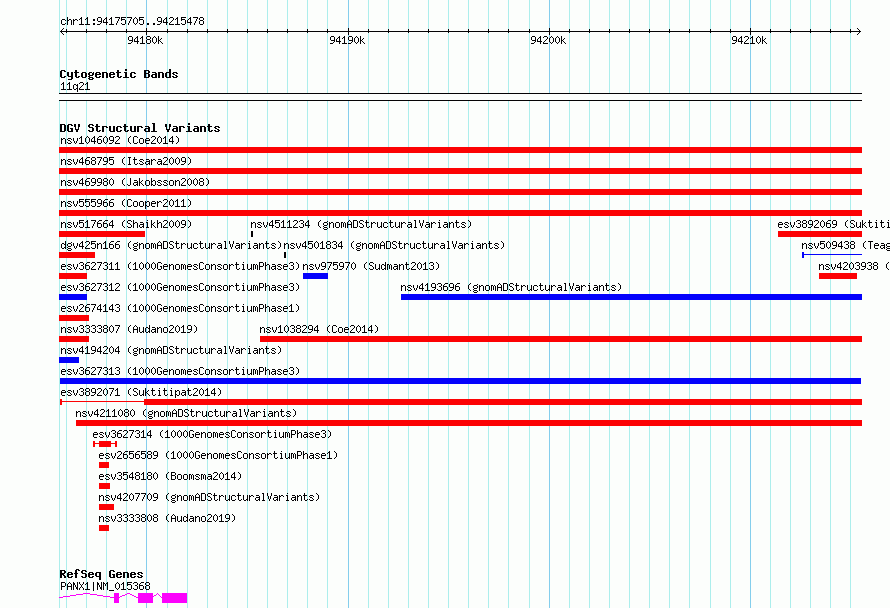
Task: Click the nsv4194204 gnomAD variant label
Action: tap(171, 350)
